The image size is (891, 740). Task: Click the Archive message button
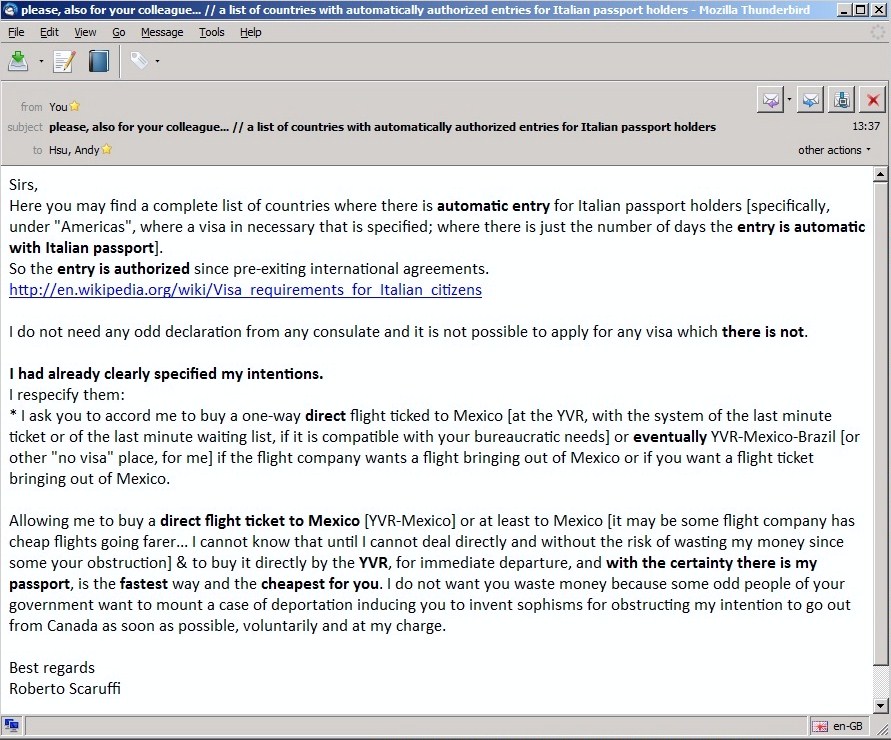click(842, 101)
